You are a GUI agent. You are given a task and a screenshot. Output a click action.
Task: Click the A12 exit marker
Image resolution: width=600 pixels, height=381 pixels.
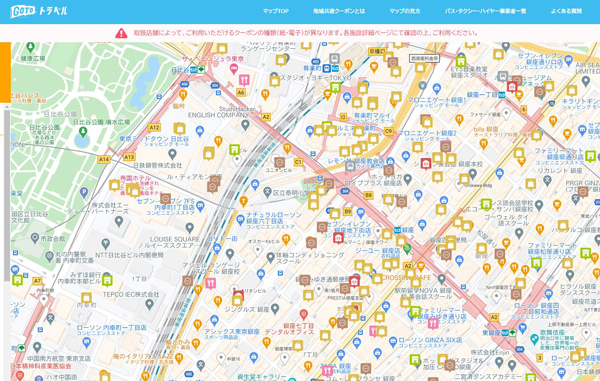coord(154,127)
